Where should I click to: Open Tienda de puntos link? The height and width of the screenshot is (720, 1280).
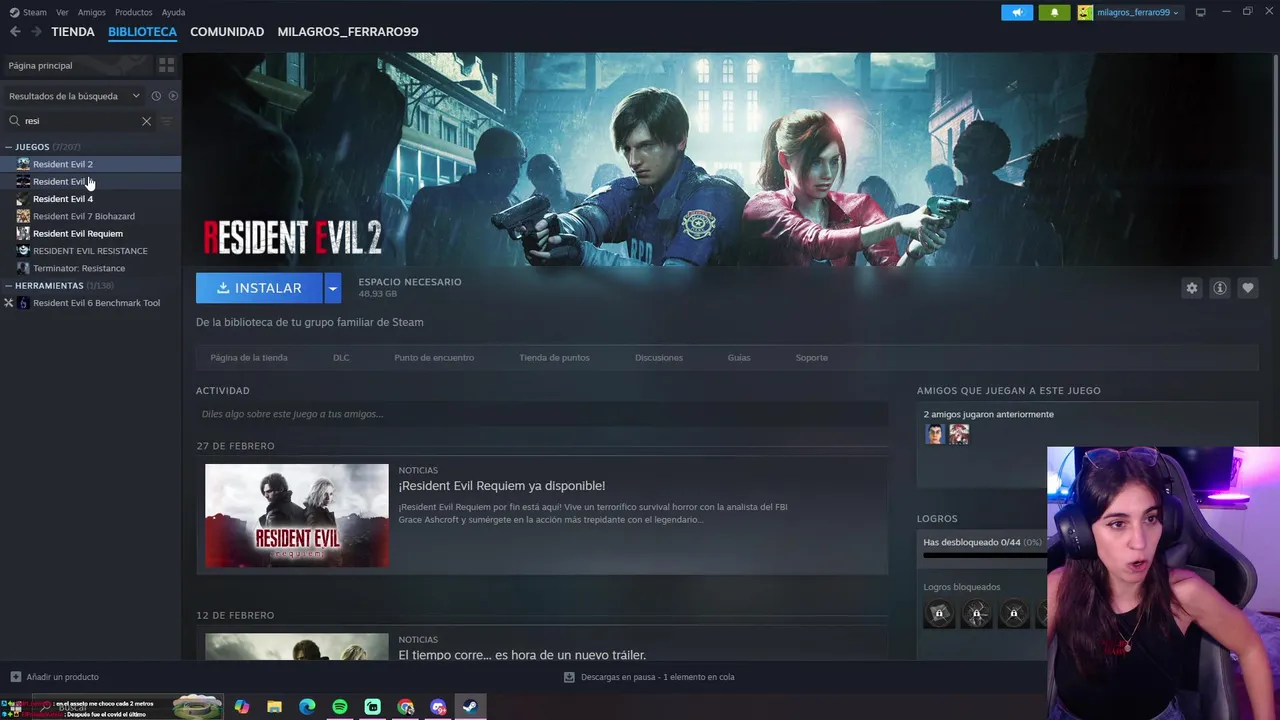[x=554, y=358]
